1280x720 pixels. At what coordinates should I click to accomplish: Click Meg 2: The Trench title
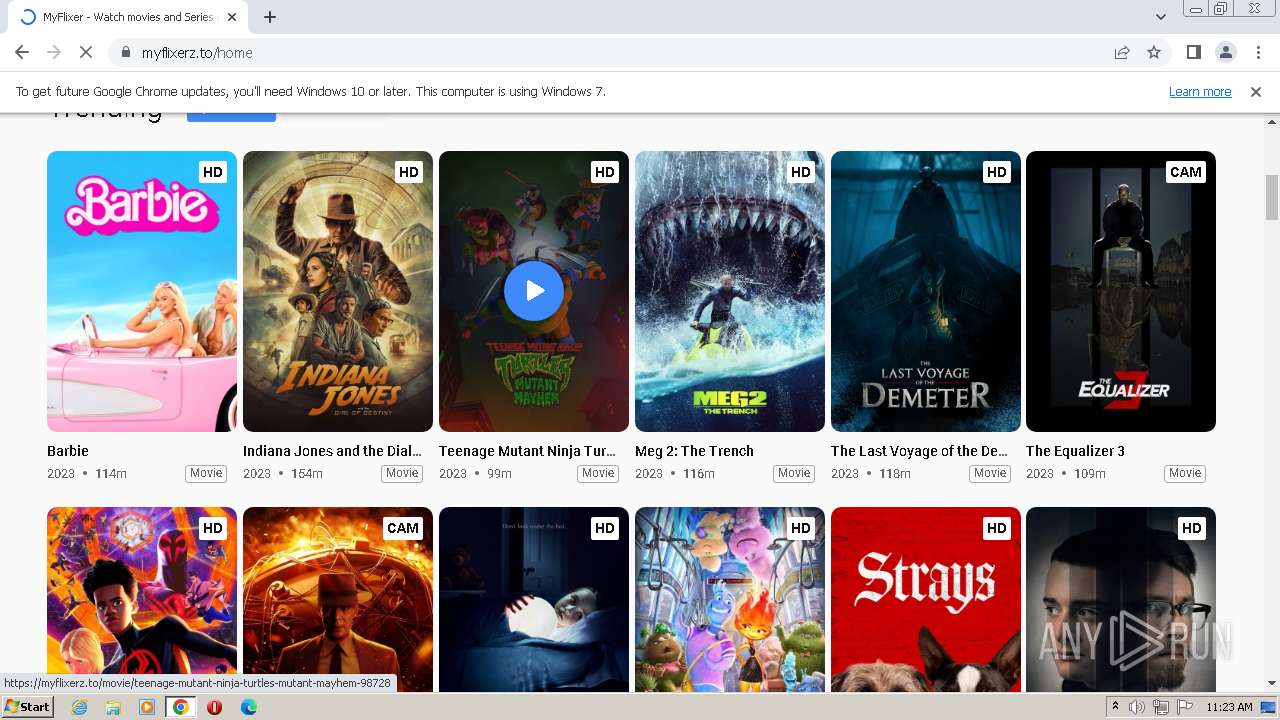pos(694,451)
